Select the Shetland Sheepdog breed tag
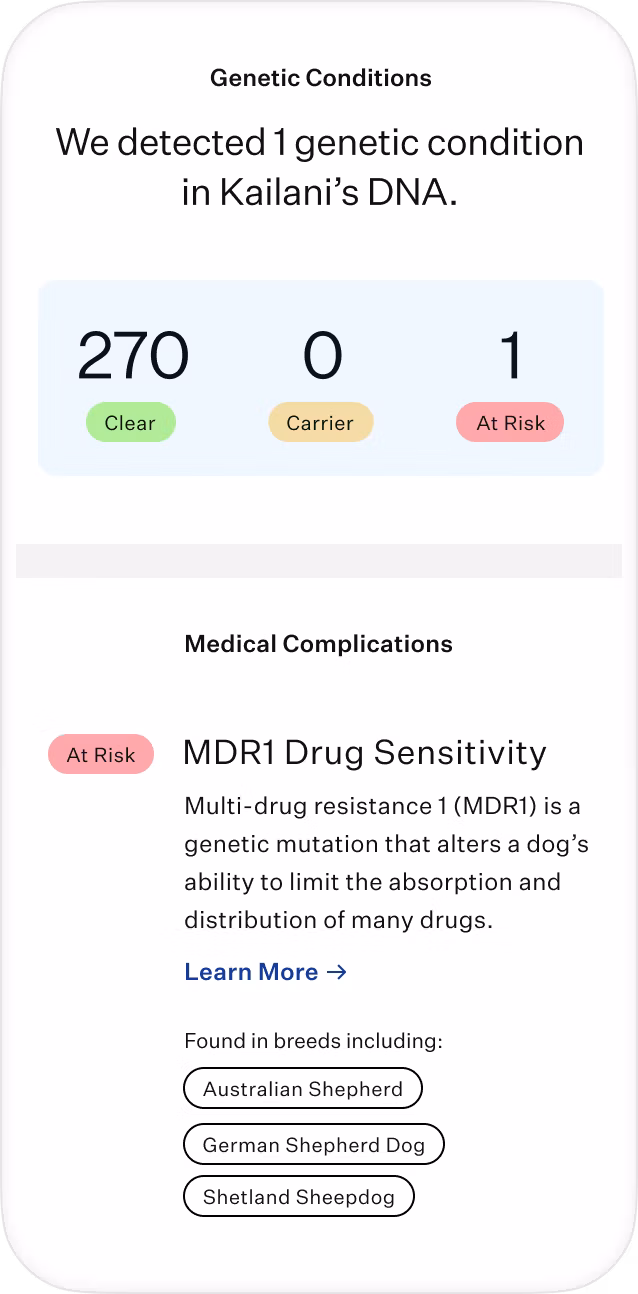Image resolution: width=638 pixels, height=1294 pixels. (299, 1196)
